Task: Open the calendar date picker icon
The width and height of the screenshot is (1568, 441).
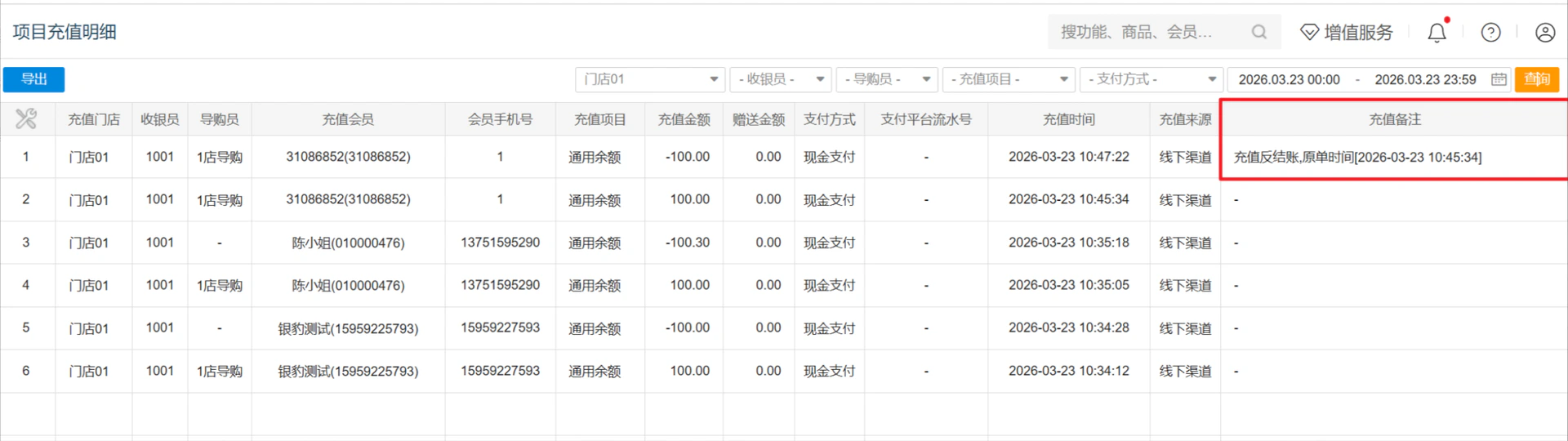Action: 1499,79
